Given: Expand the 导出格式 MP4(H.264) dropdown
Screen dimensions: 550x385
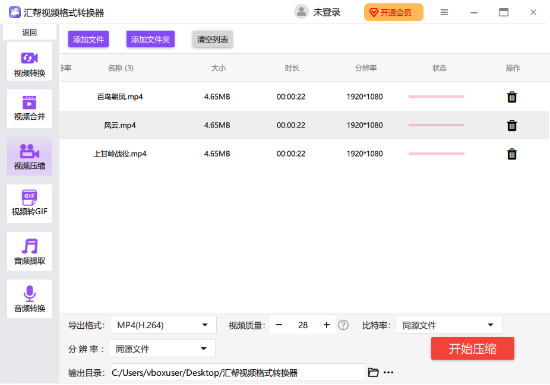Looking at the screenshot, I should [163, 325].
